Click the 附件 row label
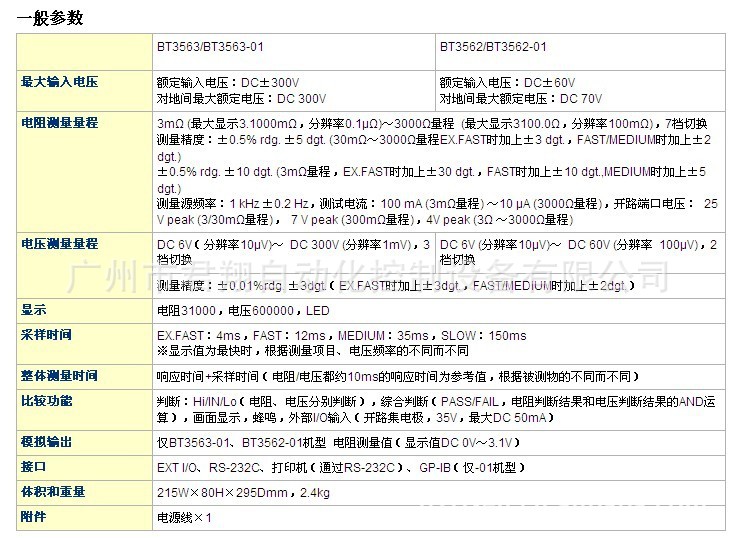The height and width of the screenshot is (538, 734). coord(34,517)
